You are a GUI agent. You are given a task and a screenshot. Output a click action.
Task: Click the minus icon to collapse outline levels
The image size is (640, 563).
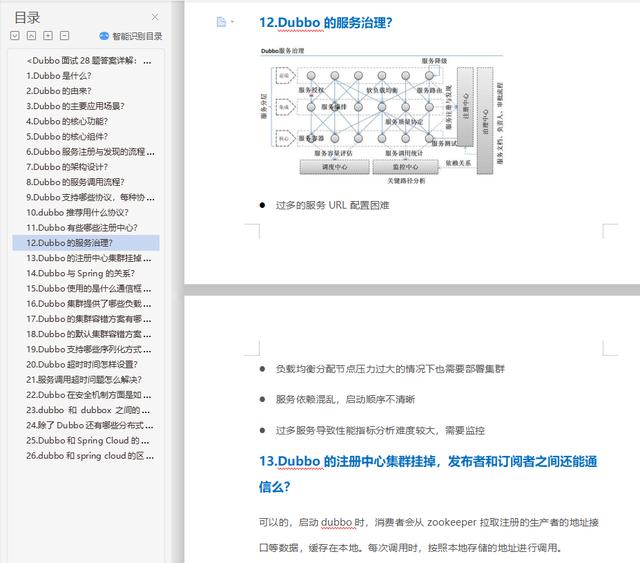click(64, 36)
